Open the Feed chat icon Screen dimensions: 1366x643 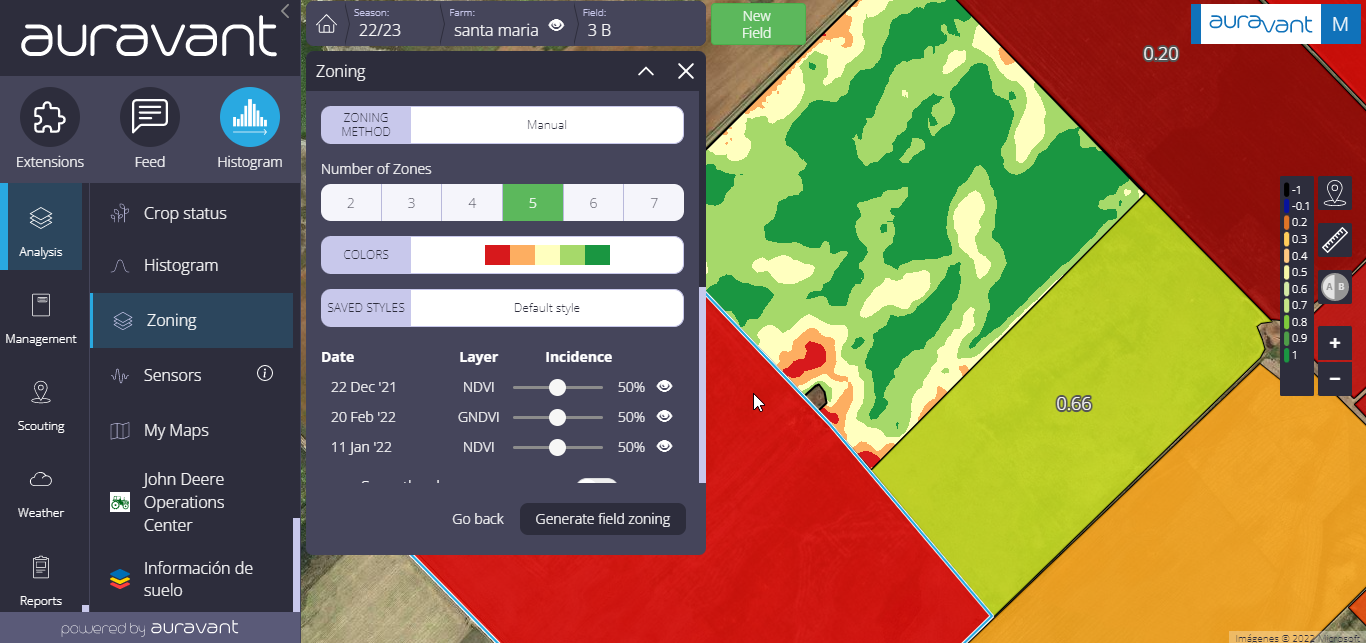tap(150, 118)
